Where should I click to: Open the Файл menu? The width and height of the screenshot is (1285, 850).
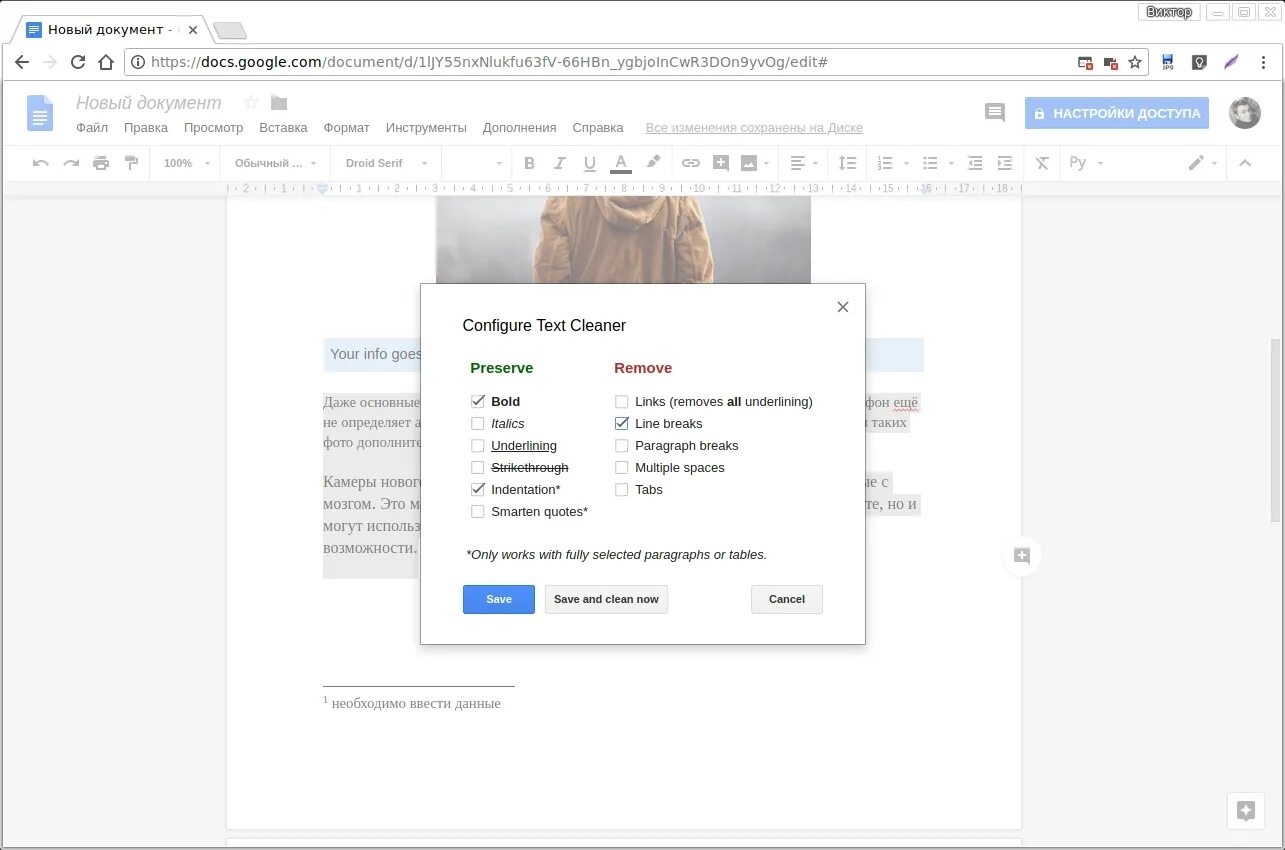pyautogui.click(x=92, y=128)
